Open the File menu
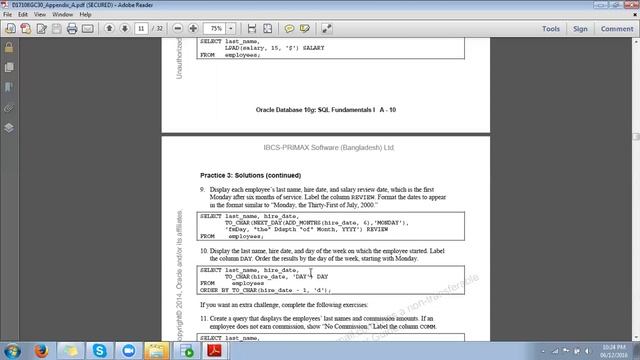The image size is (640, 360). click(7, 14)
